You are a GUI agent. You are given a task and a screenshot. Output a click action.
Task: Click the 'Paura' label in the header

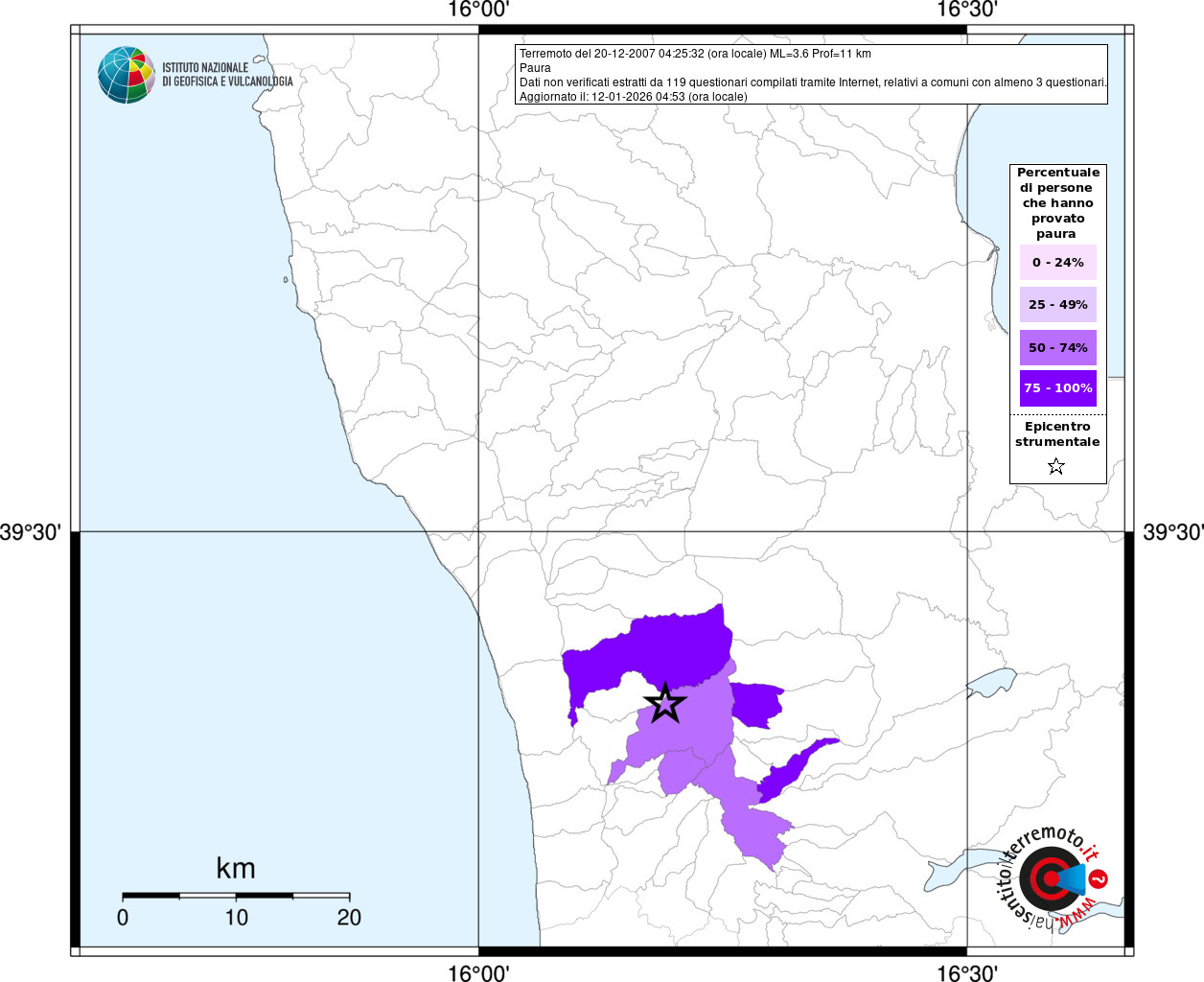535,68
